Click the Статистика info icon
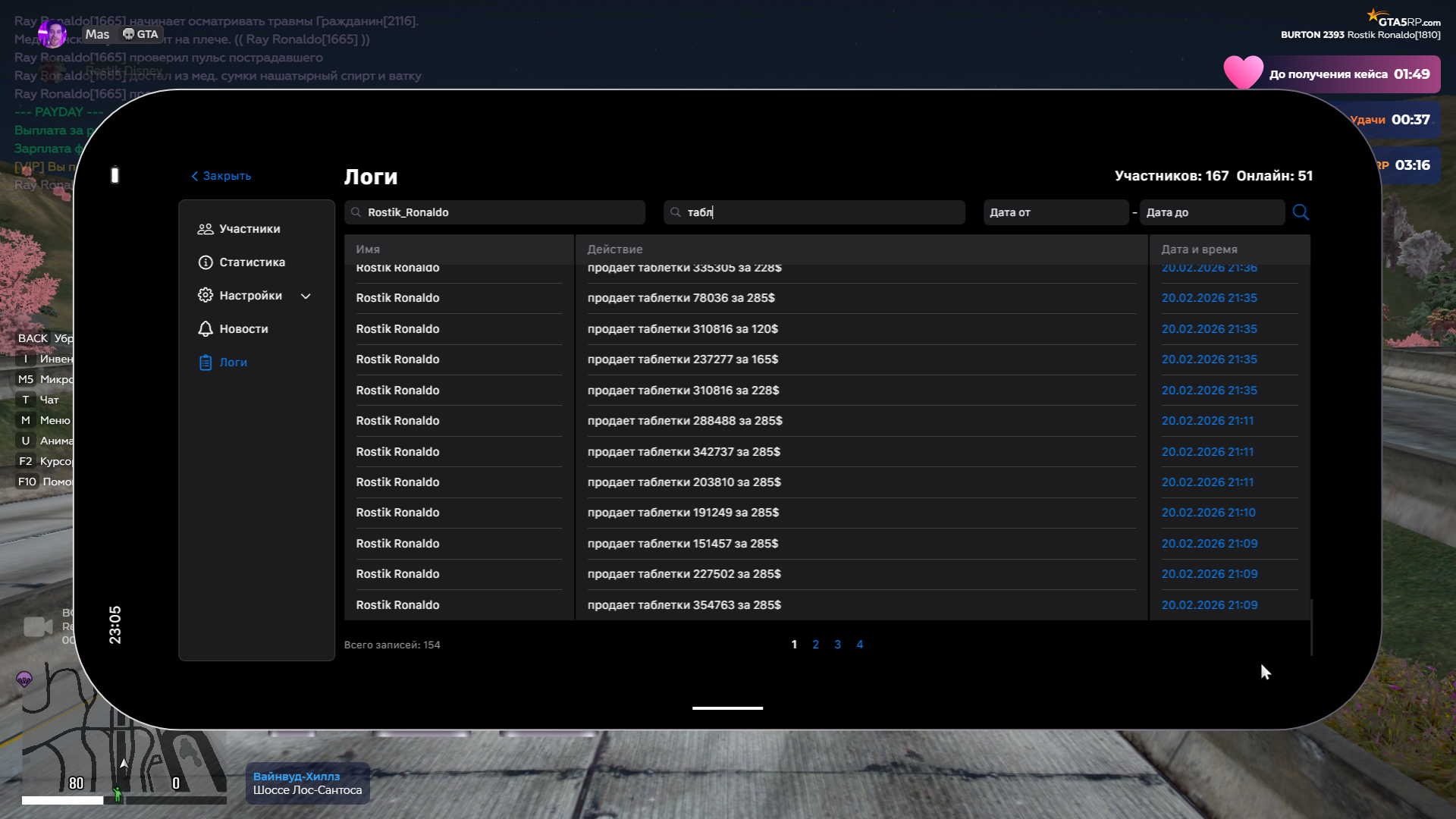 click(205, 262)
